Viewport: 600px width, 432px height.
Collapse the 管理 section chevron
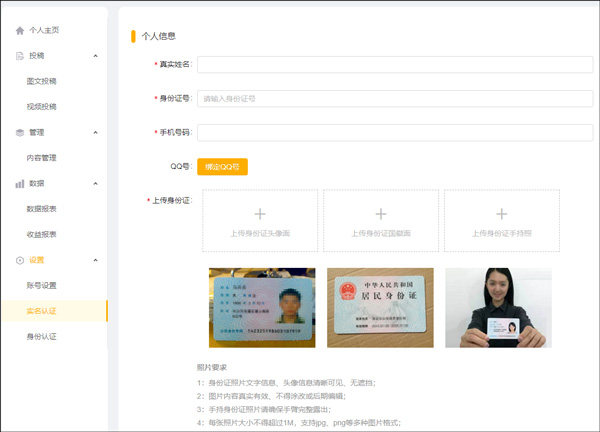(x=95, y=132)
